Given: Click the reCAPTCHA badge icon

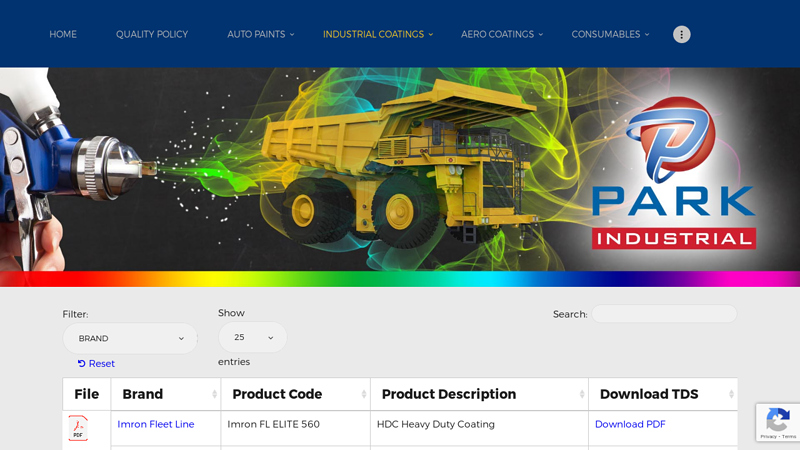Looking at the screenshot, I should (x=778, y=419).
